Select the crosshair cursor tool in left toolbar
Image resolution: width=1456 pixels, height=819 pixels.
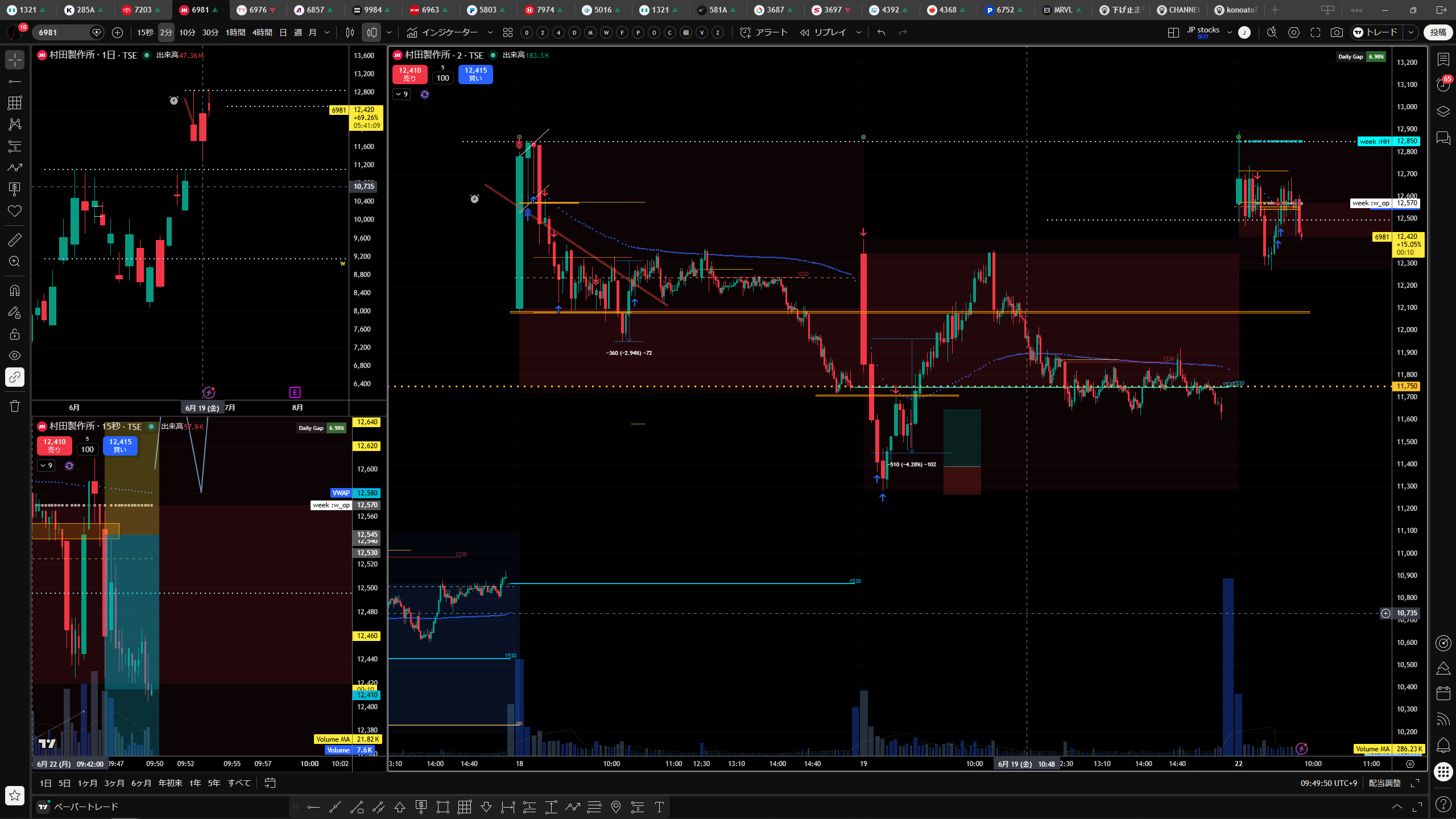(15, 60)
